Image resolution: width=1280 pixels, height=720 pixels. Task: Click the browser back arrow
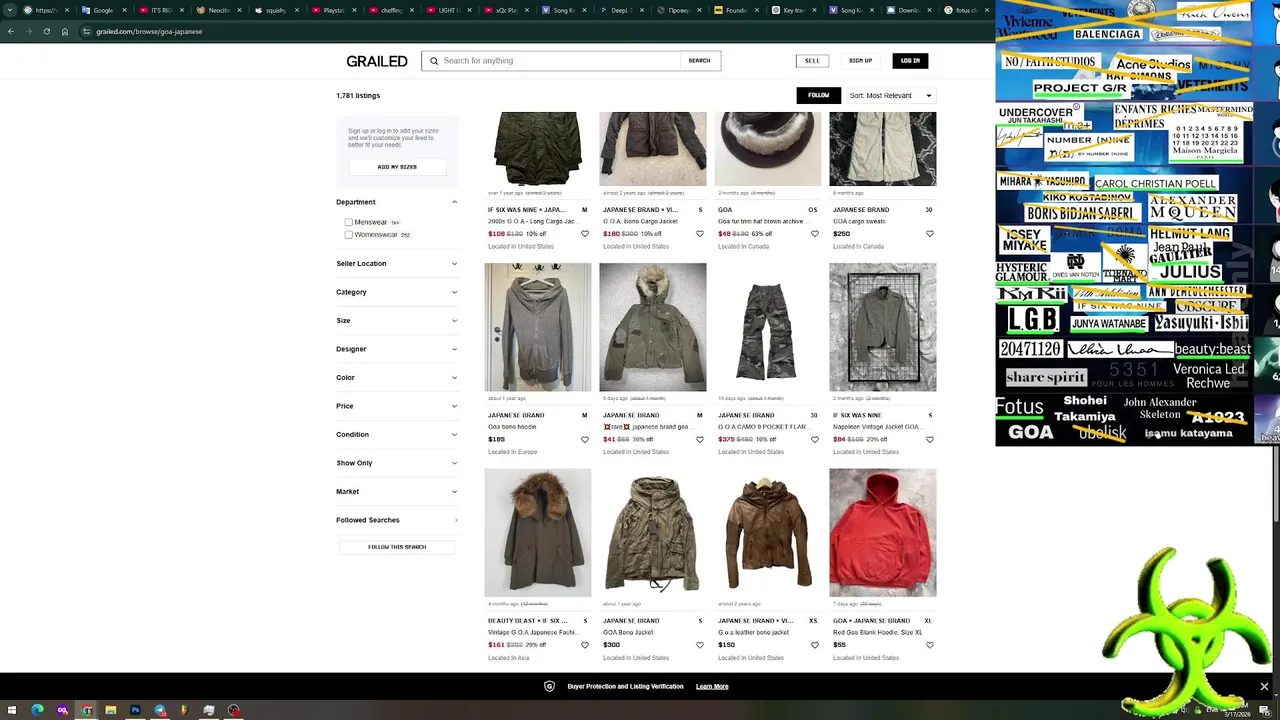[11, 31]
